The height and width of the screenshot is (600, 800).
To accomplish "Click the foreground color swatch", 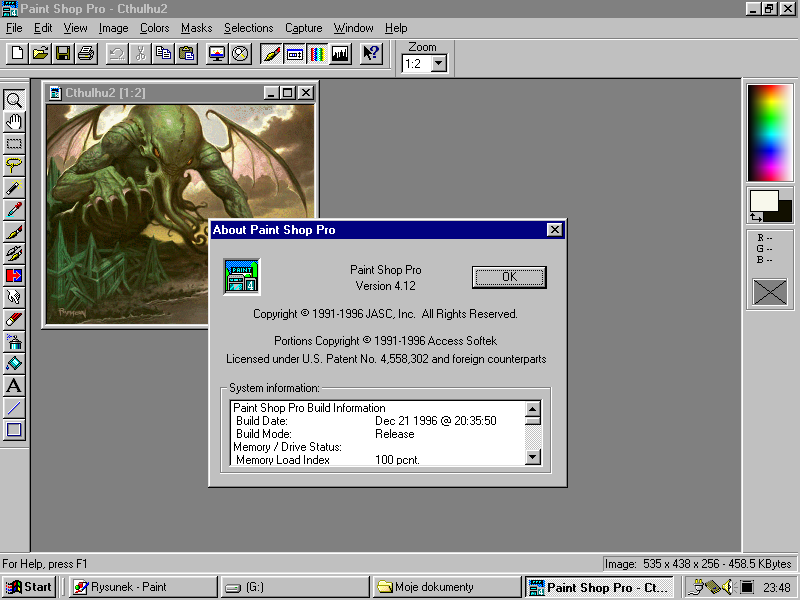I will [763, 201].
